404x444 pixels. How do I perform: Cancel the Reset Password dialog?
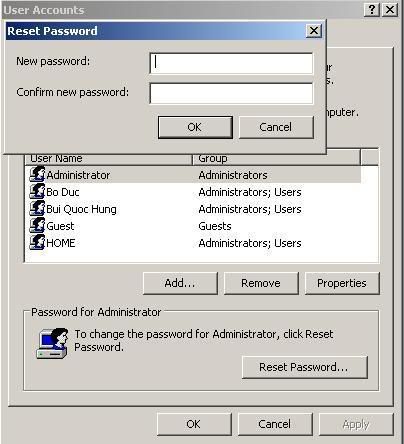(x=276, y=127)
